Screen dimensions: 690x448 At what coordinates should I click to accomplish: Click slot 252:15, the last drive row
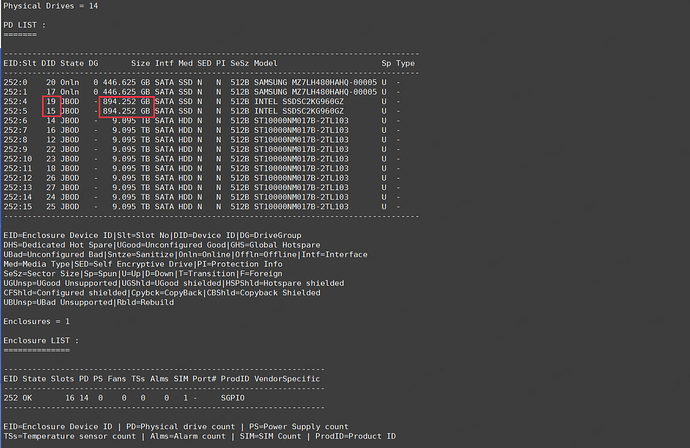click(19, 206)
